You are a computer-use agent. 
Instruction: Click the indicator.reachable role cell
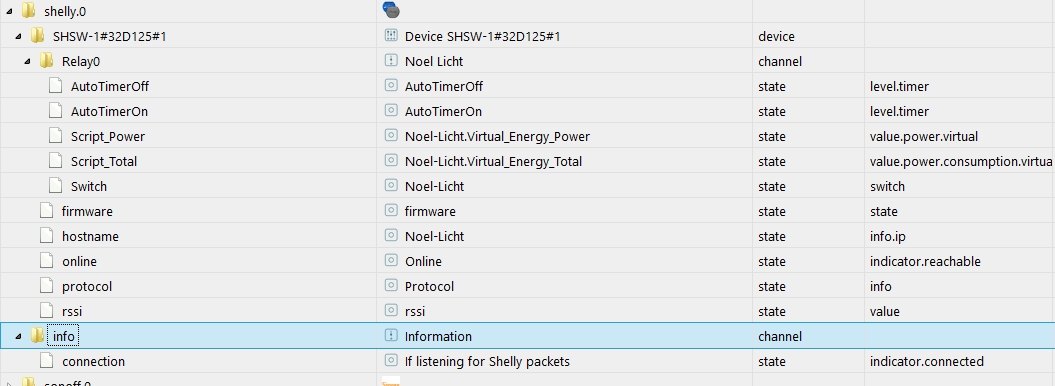[x=925, y=261]
